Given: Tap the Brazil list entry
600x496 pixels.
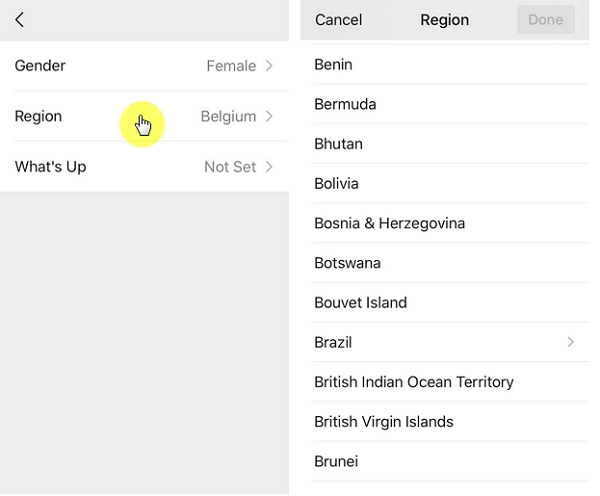Looking at the screenshot, I should coord(333,342).
